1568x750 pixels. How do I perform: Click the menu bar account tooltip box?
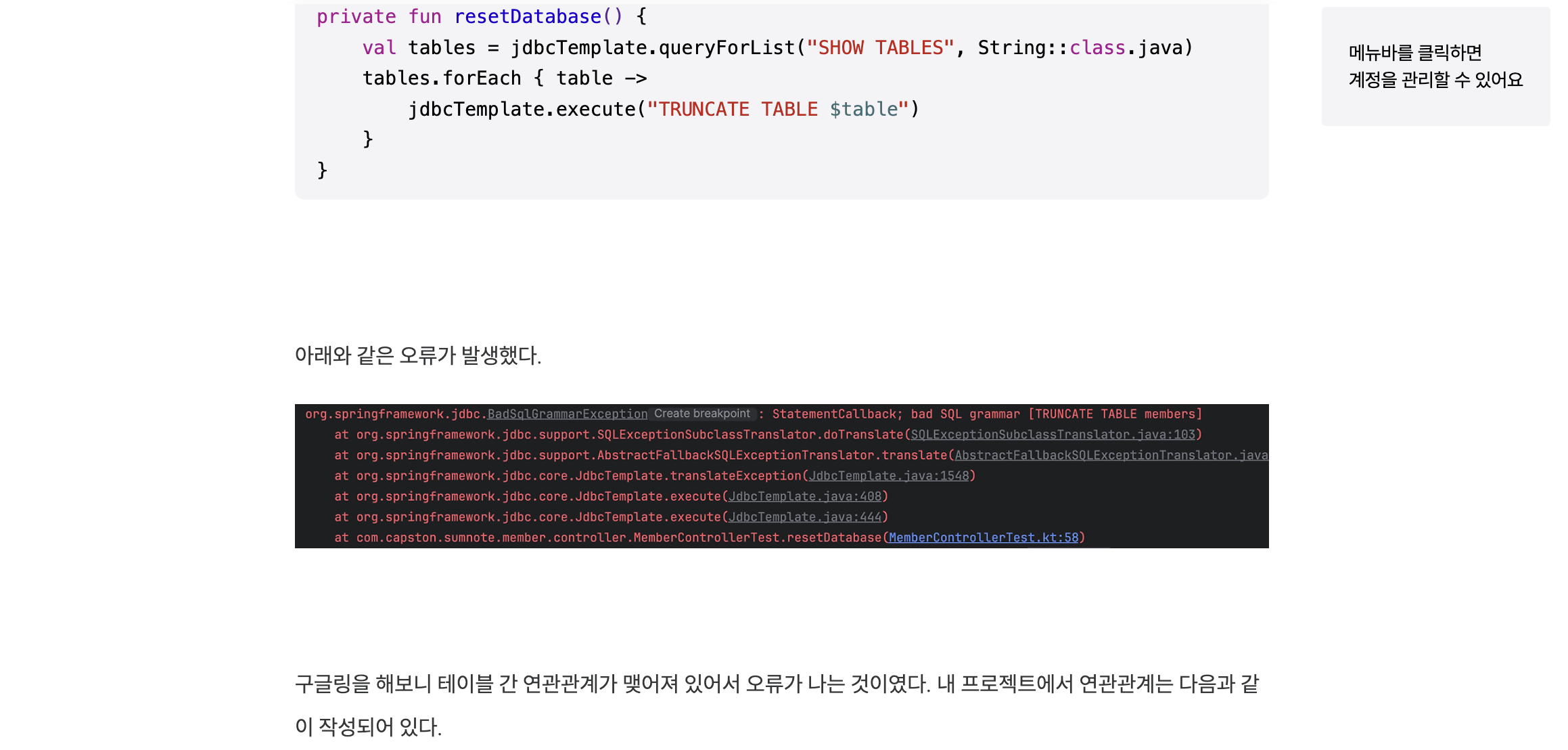[1435, 66]
